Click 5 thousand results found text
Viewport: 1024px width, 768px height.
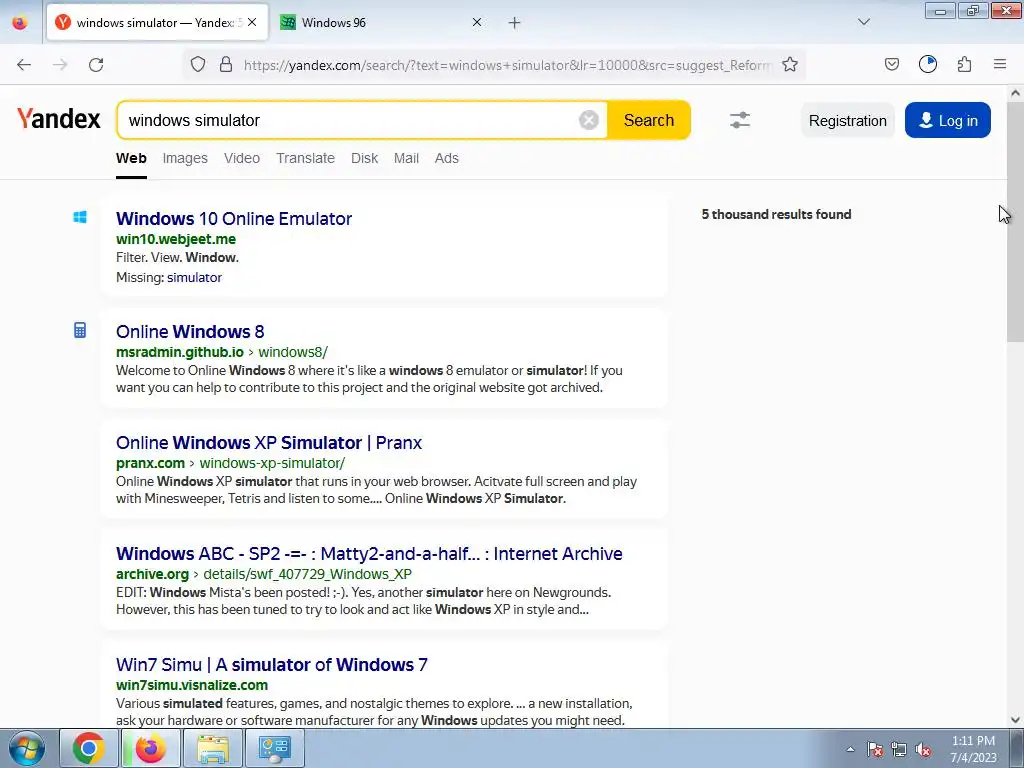click(776, 214)
